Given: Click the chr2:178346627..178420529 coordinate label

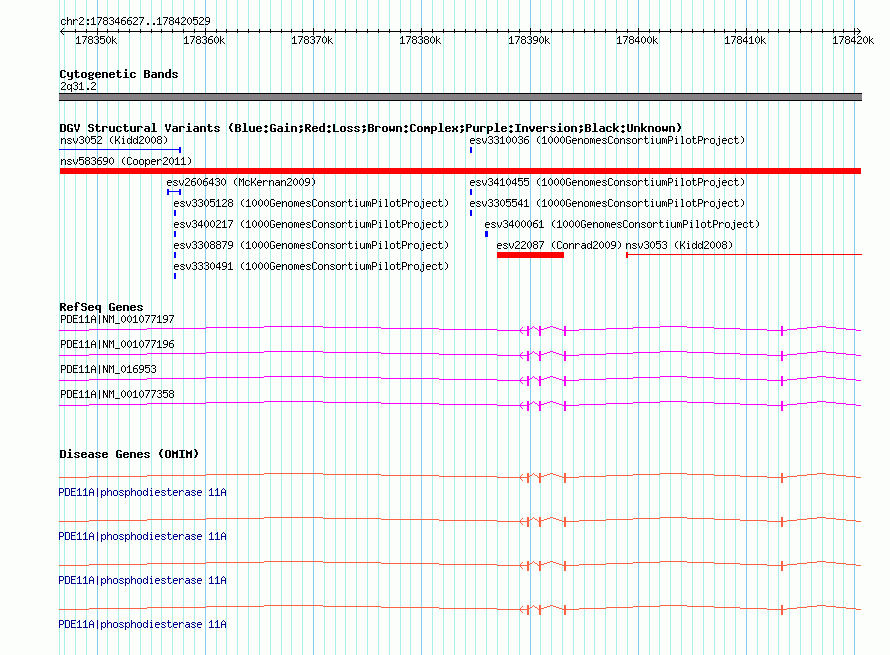Looking at the screenshot, I should coord(135,21).
